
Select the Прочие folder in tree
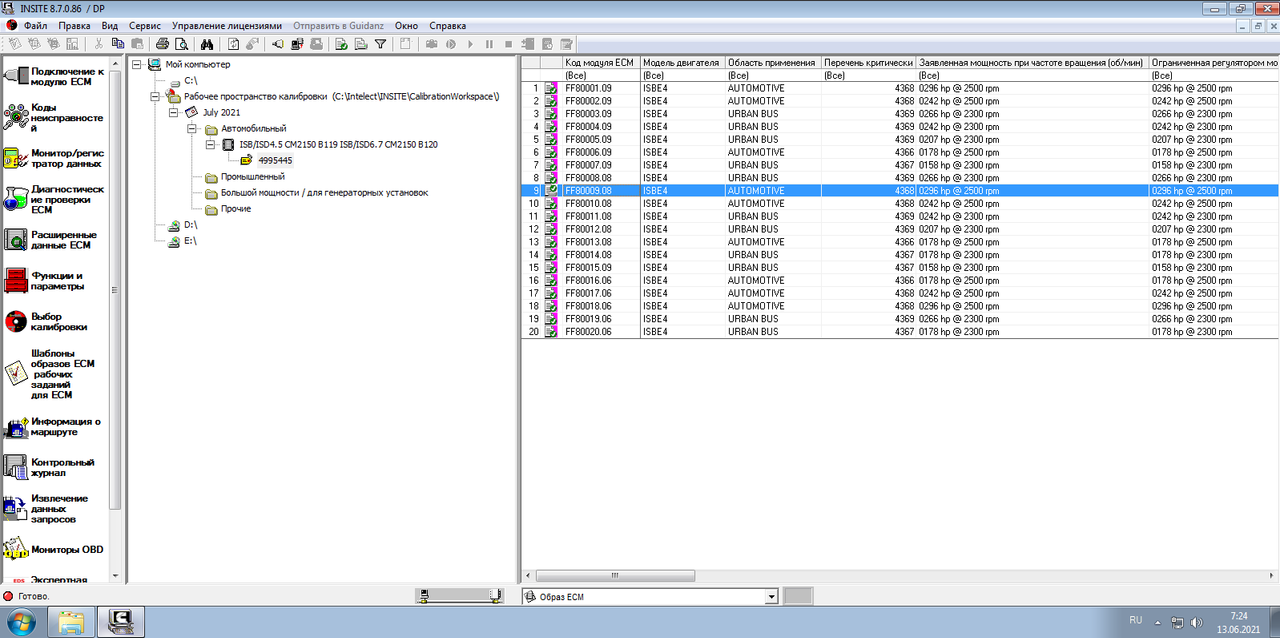tap(236, 209)
